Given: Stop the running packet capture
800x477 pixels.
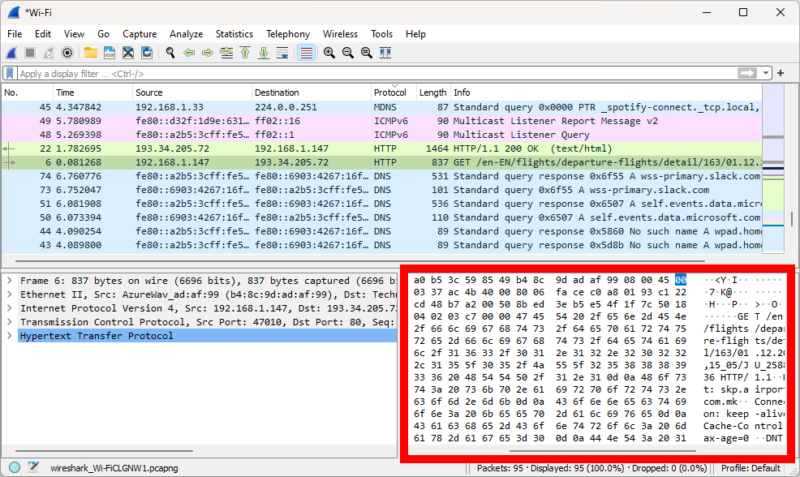Looking at the screenshot, I should (30, 53).
